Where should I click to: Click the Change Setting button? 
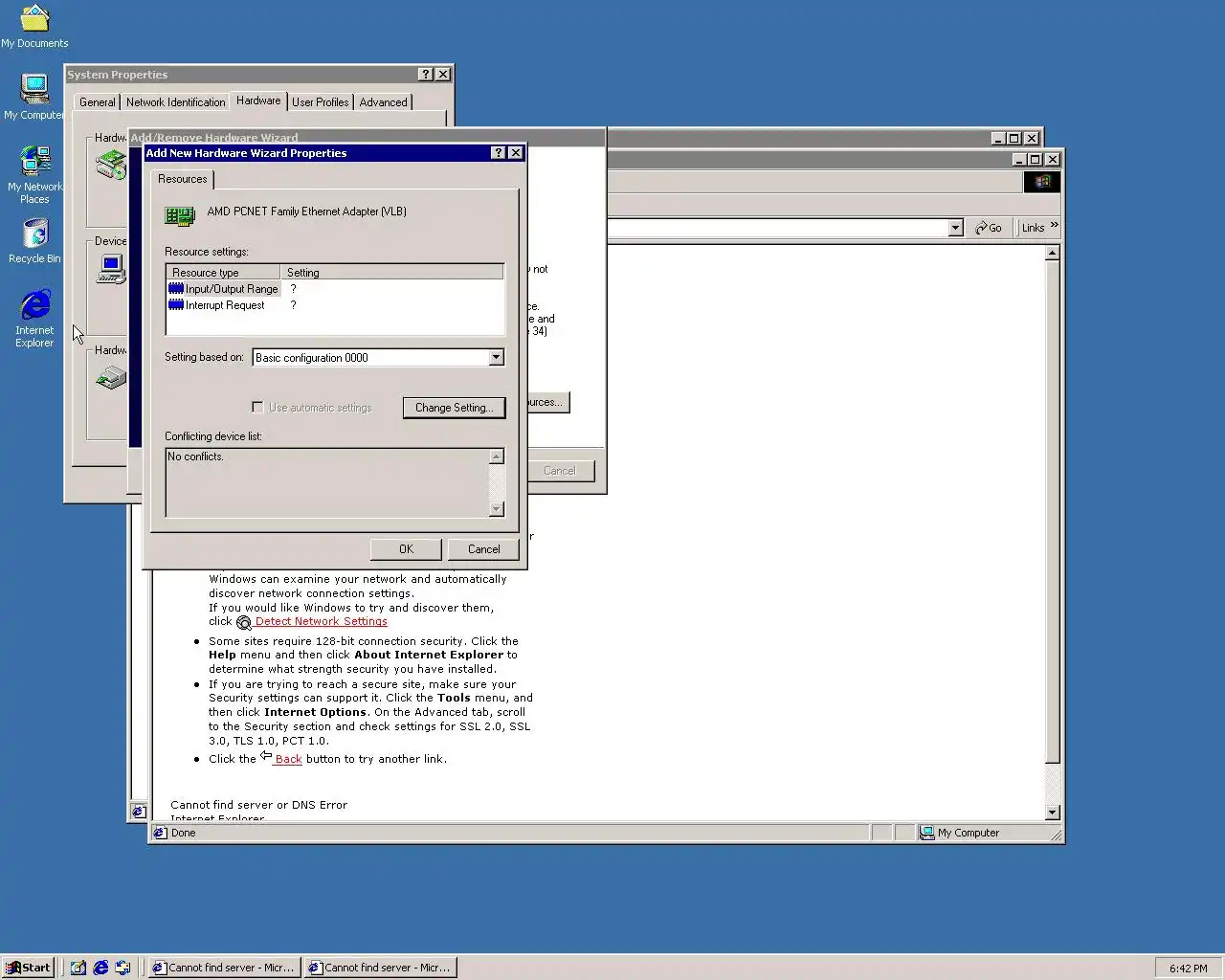pos(454,408)
